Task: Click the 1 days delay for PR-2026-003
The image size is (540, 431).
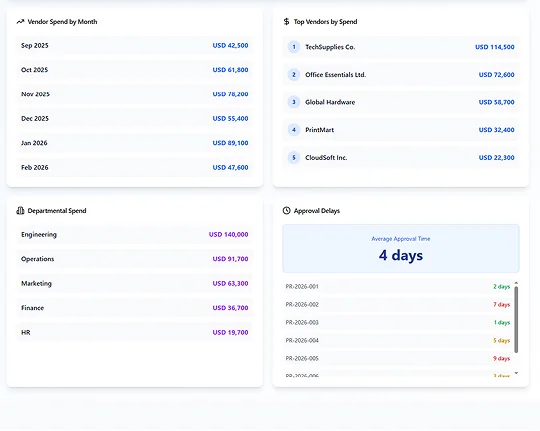Action: click(502, 322)
